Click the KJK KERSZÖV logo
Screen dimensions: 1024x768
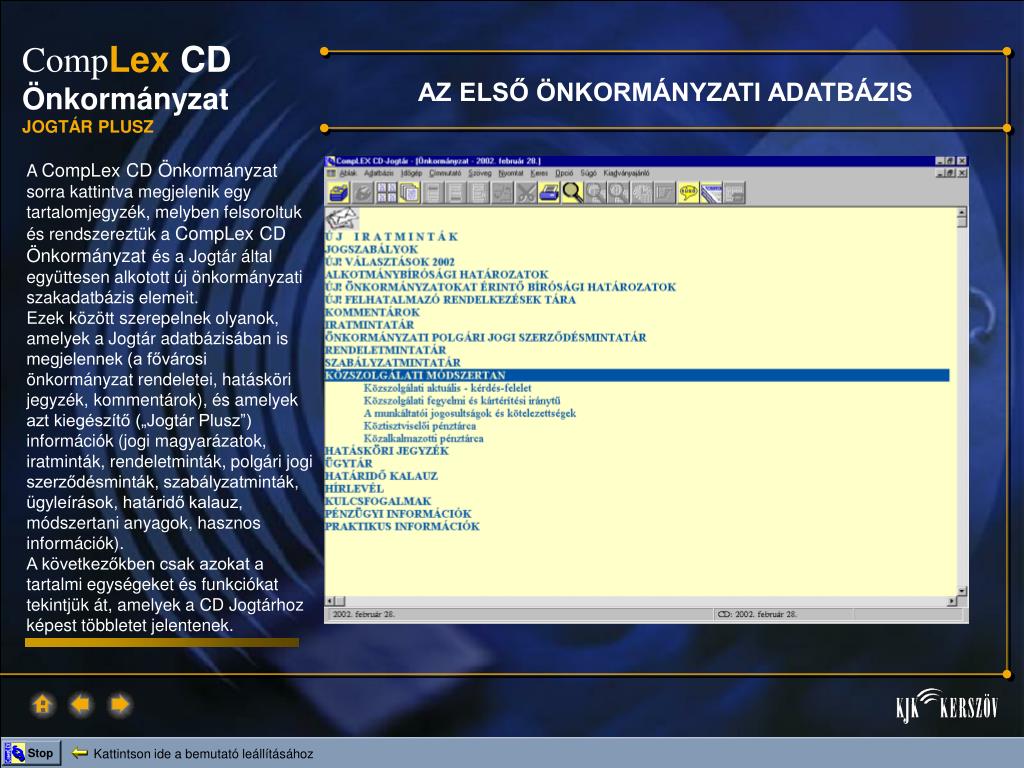tap(947, 706)
